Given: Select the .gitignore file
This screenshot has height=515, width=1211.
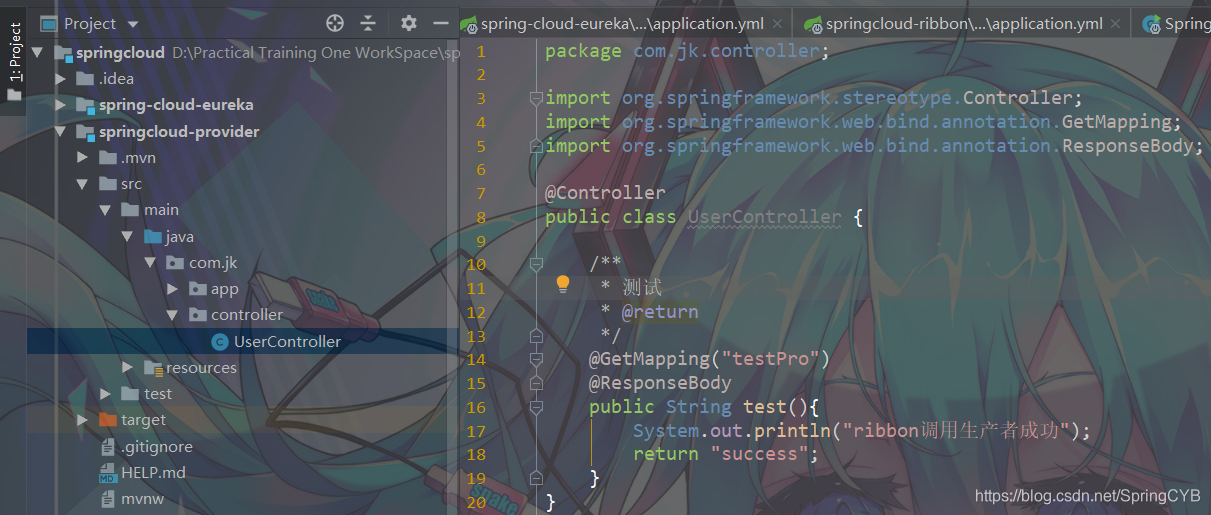Looking at the screenshot, I should 157,447.
